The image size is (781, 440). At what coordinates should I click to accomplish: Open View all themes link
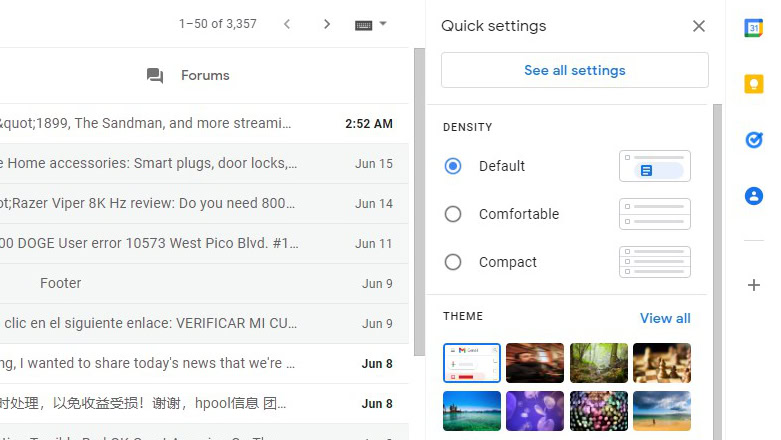(x=665, y=318)
